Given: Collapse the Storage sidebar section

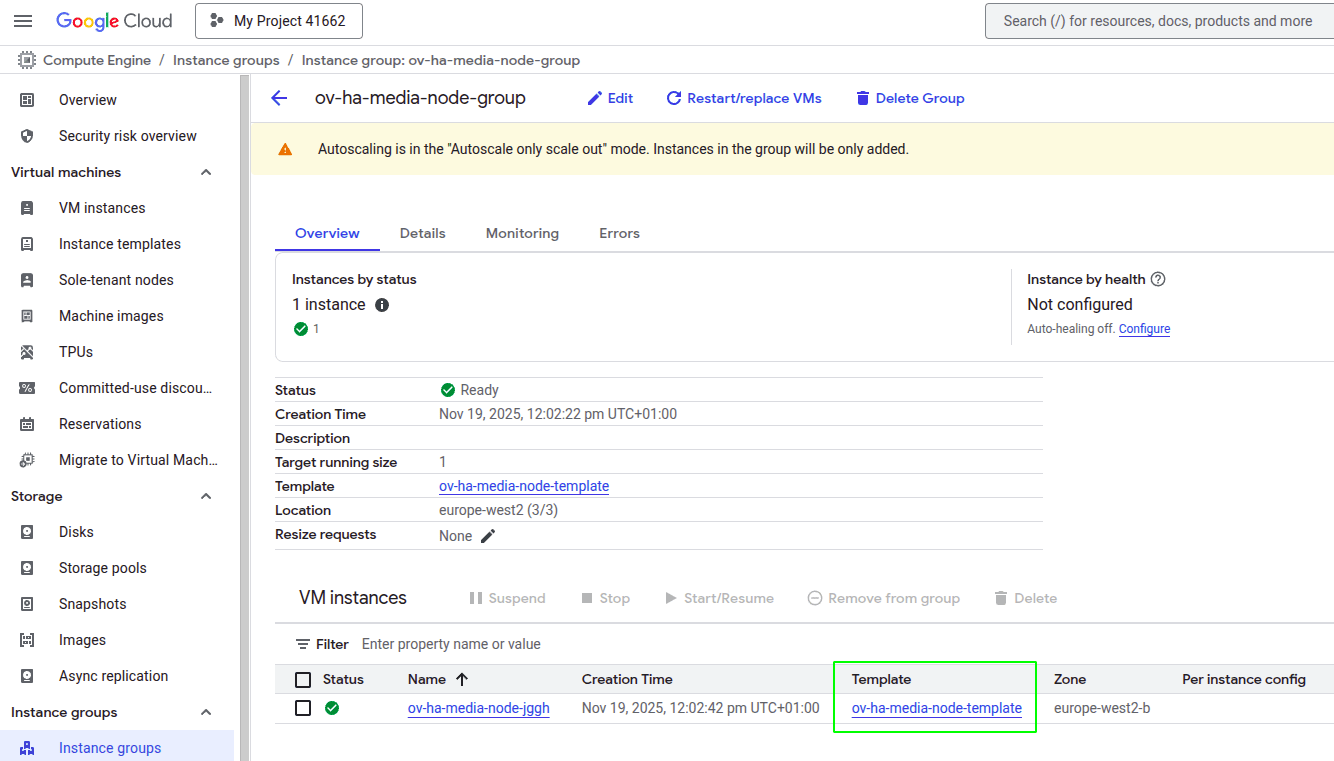Looking at the screenshot, I should click(206, 496).
